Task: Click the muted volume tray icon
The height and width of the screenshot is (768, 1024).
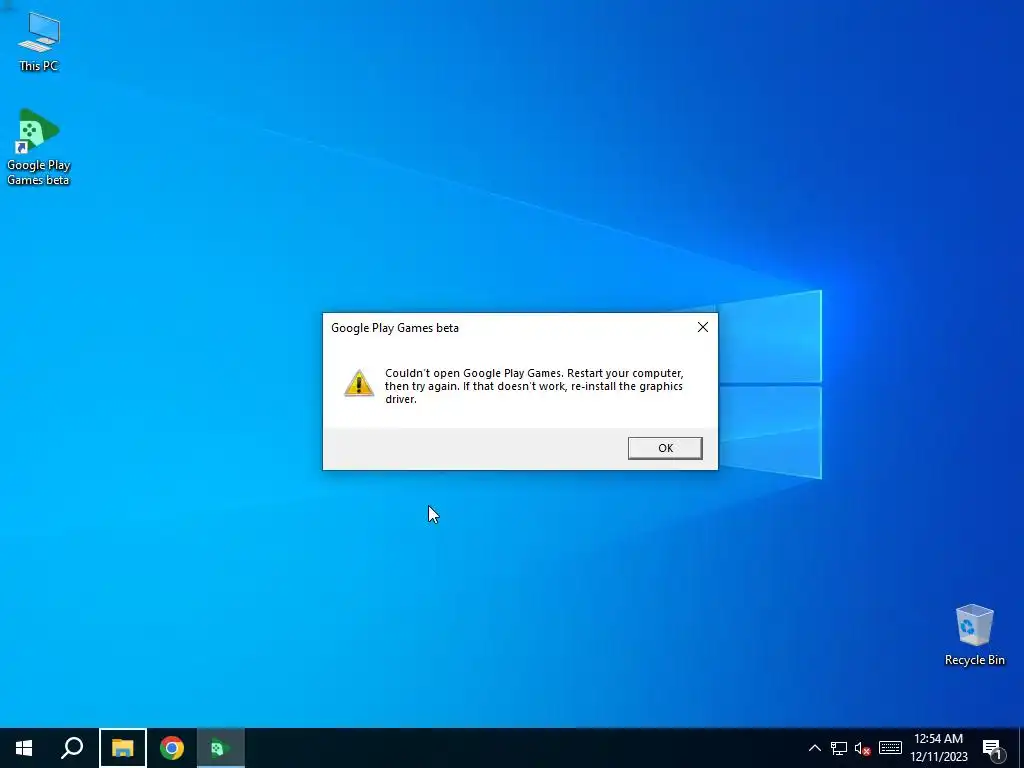Action: coord(863,748)
